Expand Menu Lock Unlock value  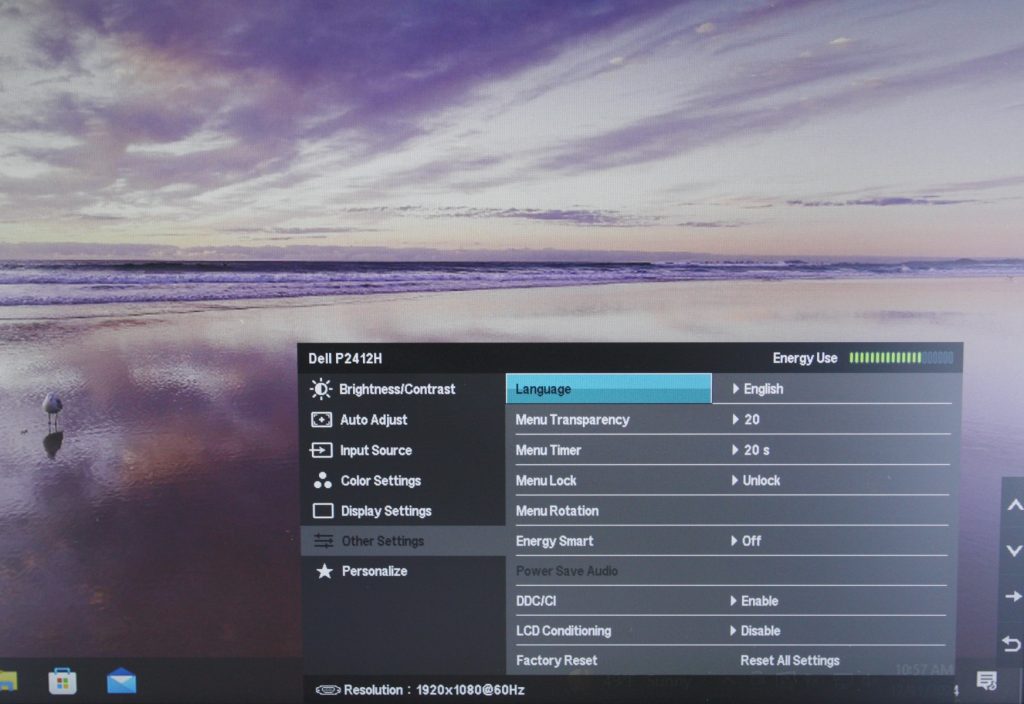[x=756, y=481]
